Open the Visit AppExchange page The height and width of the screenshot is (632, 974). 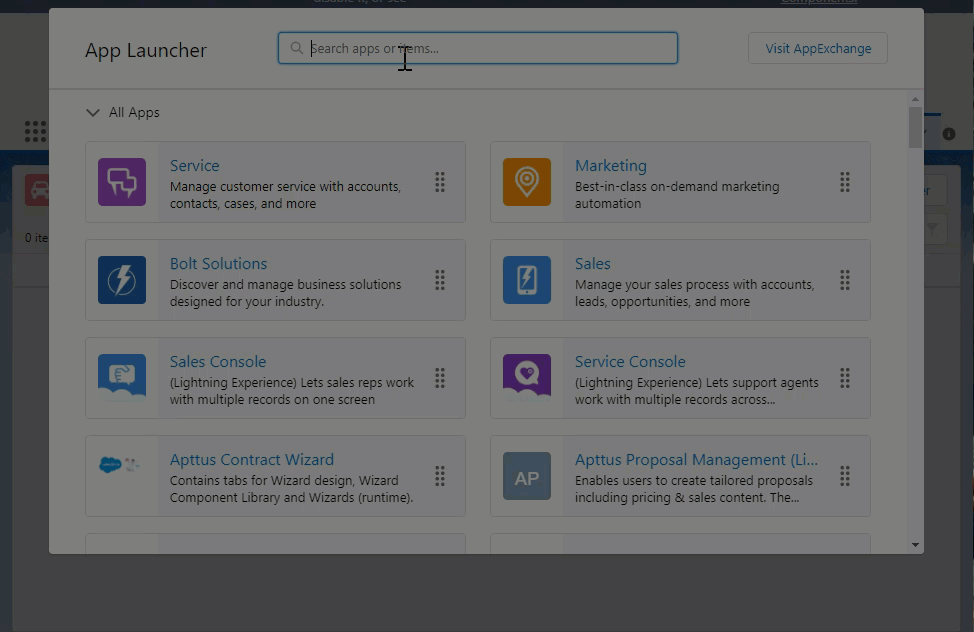point(817,47)
